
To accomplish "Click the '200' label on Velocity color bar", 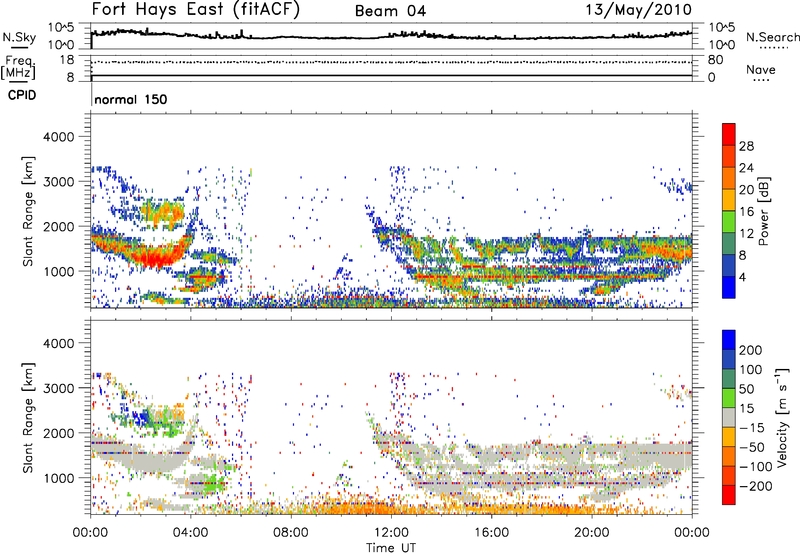I will (751, 350).
